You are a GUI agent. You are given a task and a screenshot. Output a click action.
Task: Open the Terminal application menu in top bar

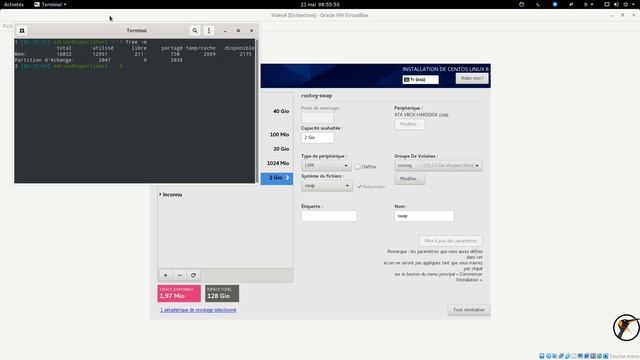[x=50, y=4]
